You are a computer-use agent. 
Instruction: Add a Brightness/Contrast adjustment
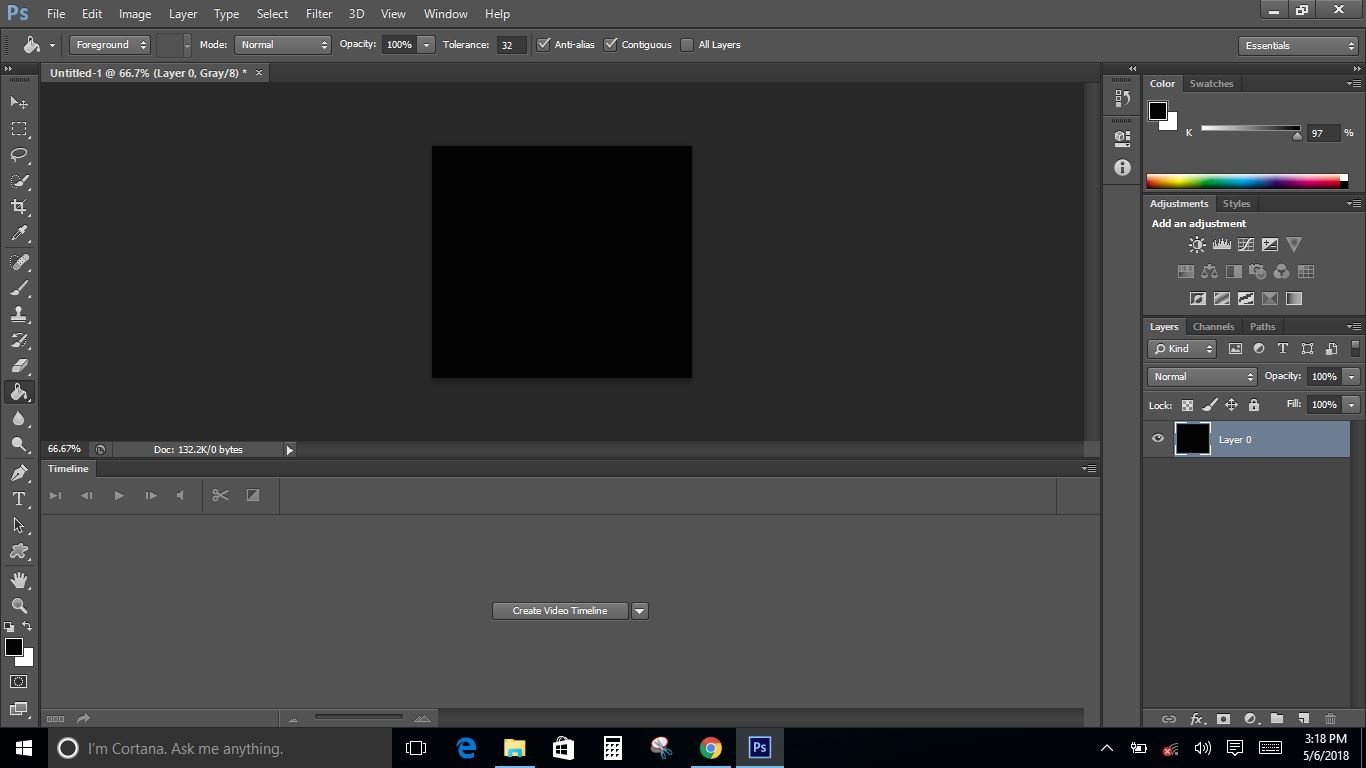pos(1197,244)
